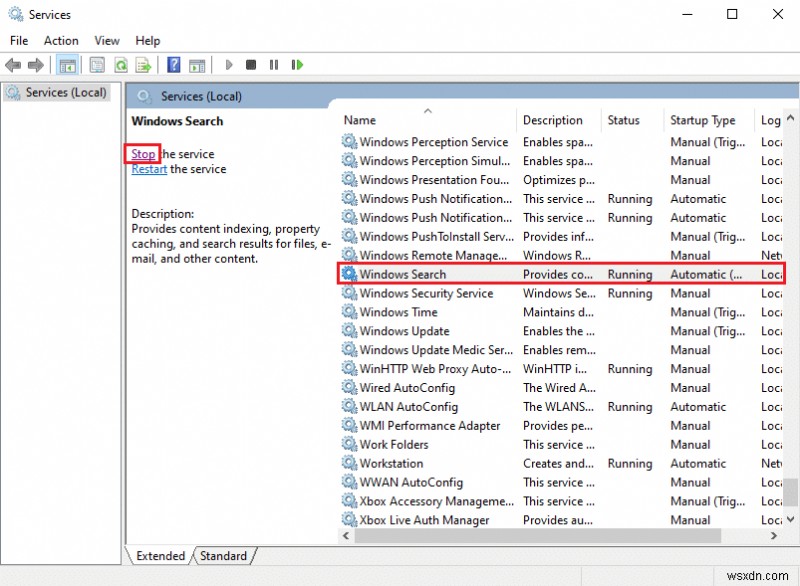Click the horizontal scrollbar left arrow
Viewport: 800px width, 586px height.
click(x=346, y=536)
